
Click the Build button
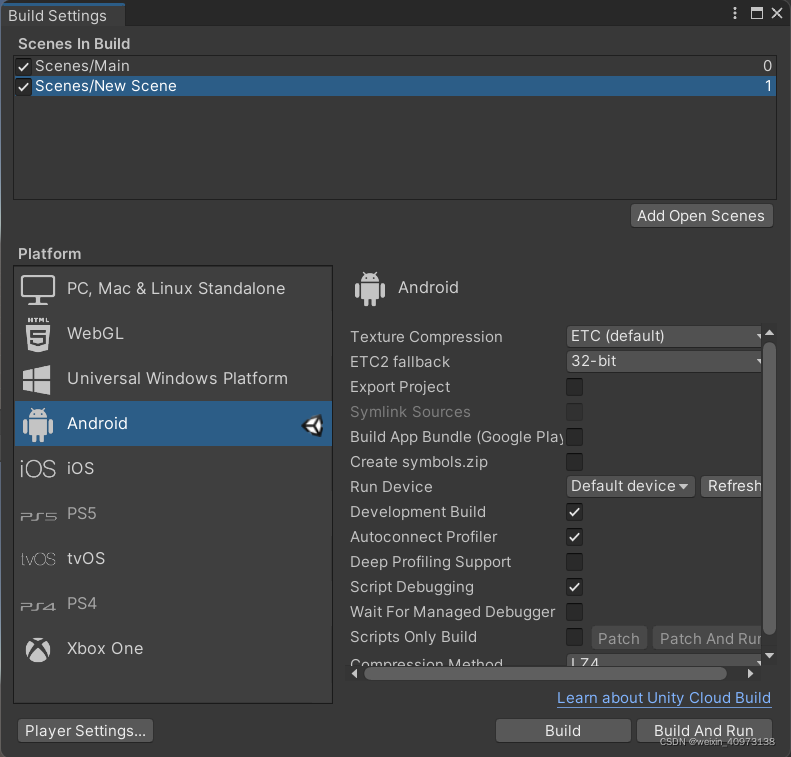click(563, 731)
